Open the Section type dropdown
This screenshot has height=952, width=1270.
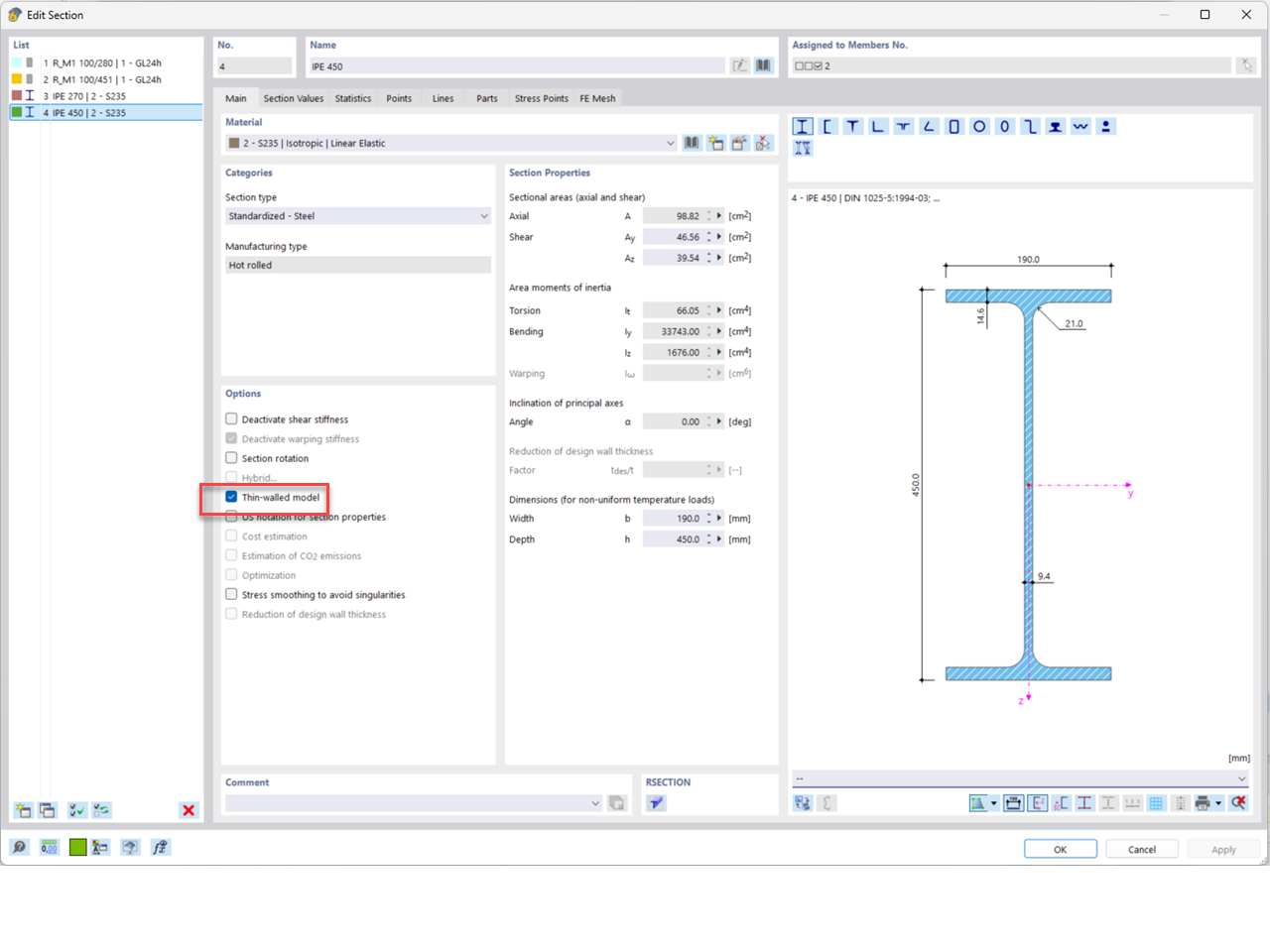point(484,216)
